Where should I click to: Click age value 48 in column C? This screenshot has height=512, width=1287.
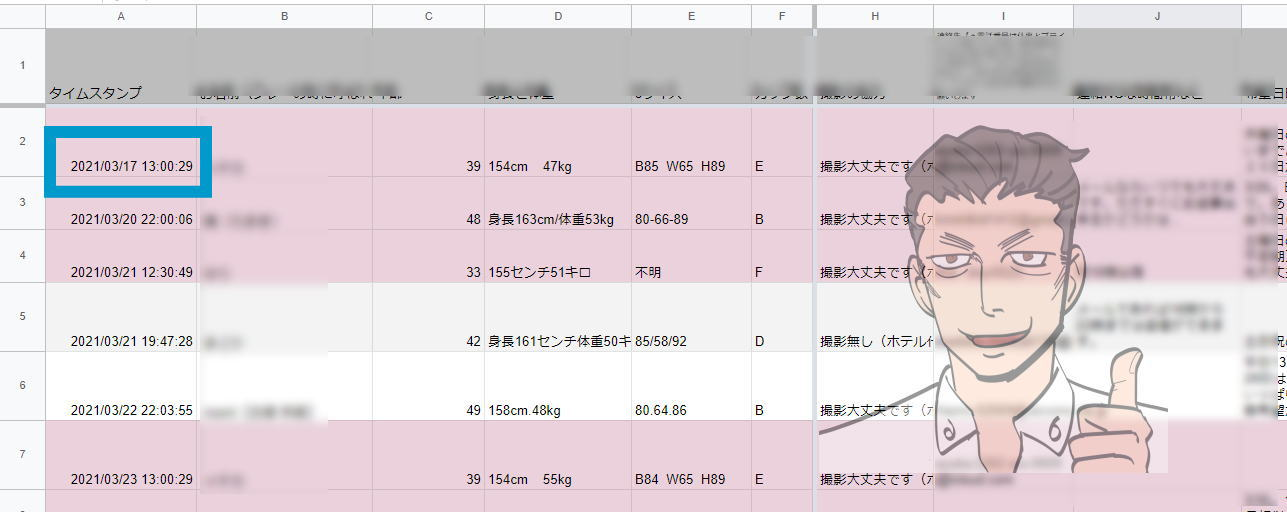click(428, 219)
